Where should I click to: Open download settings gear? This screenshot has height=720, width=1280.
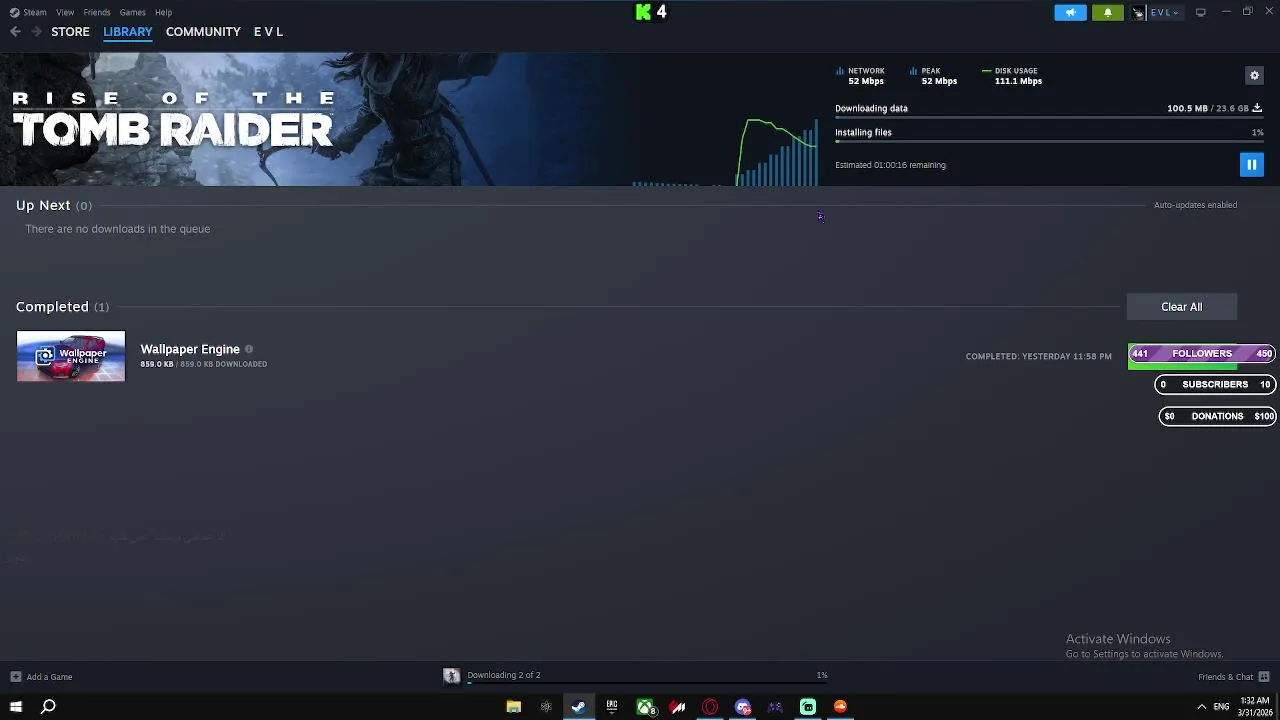(x=1254, y=75)
